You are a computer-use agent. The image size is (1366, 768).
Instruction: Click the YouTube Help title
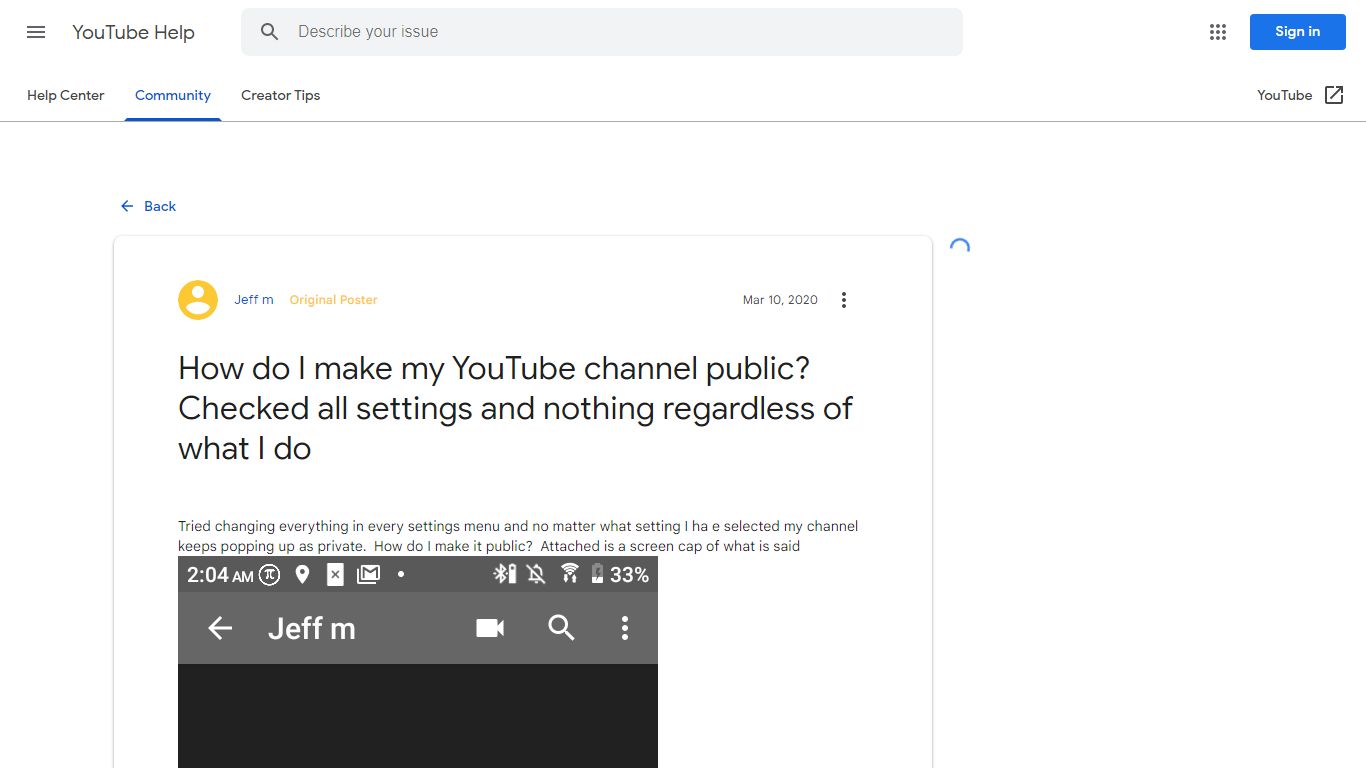133,32
